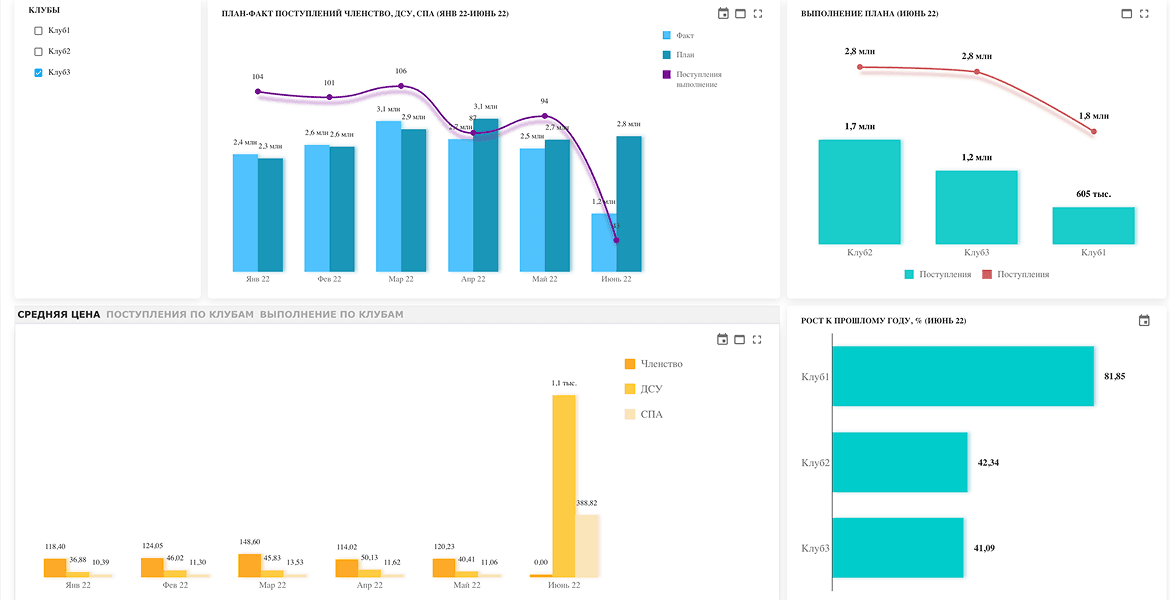
Task: Enable the Клуб1 checkbox
Action: [39, 31]
